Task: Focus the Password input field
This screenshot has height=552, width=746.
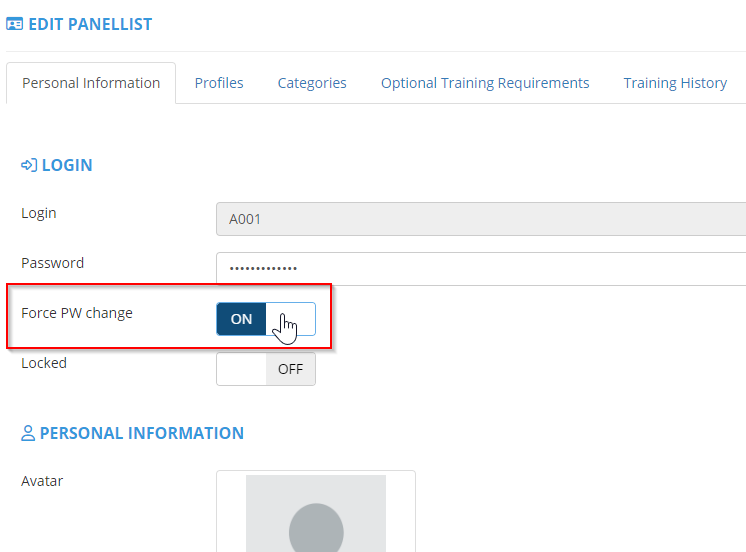Action: pyautogui.click(x=480, y=268)
